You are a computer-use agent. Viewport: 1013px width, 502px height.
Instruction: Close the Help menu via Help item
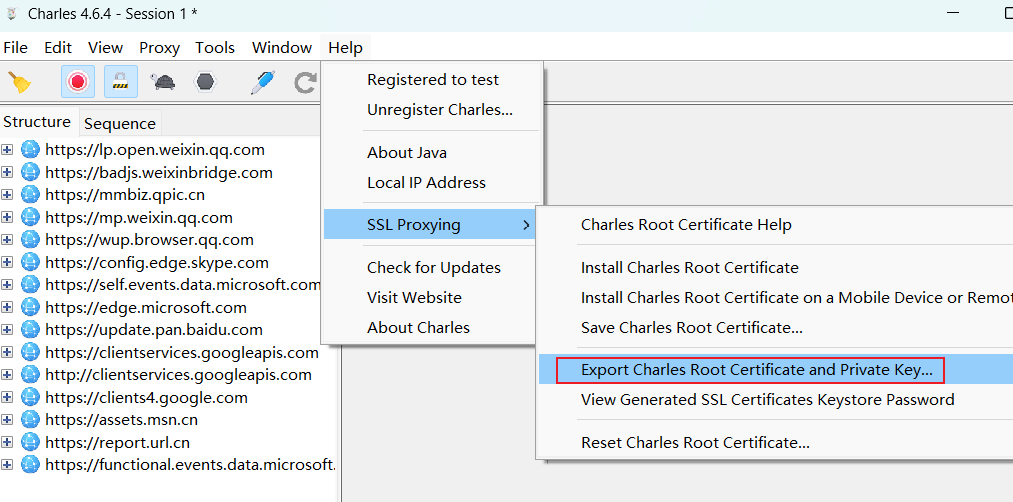(x=346, y=48)
